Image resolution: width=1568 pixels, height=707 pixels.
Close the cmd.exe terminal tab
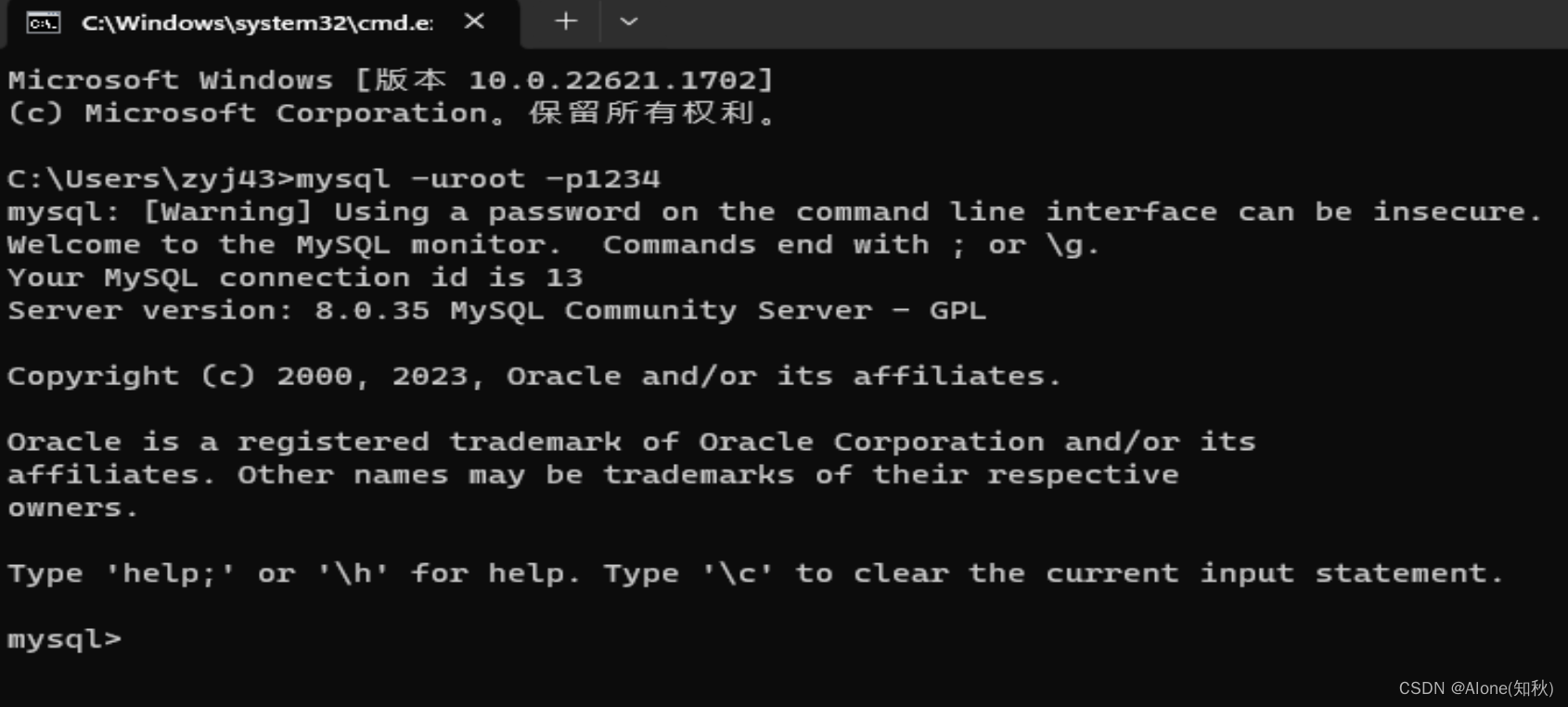coord(474,20)
